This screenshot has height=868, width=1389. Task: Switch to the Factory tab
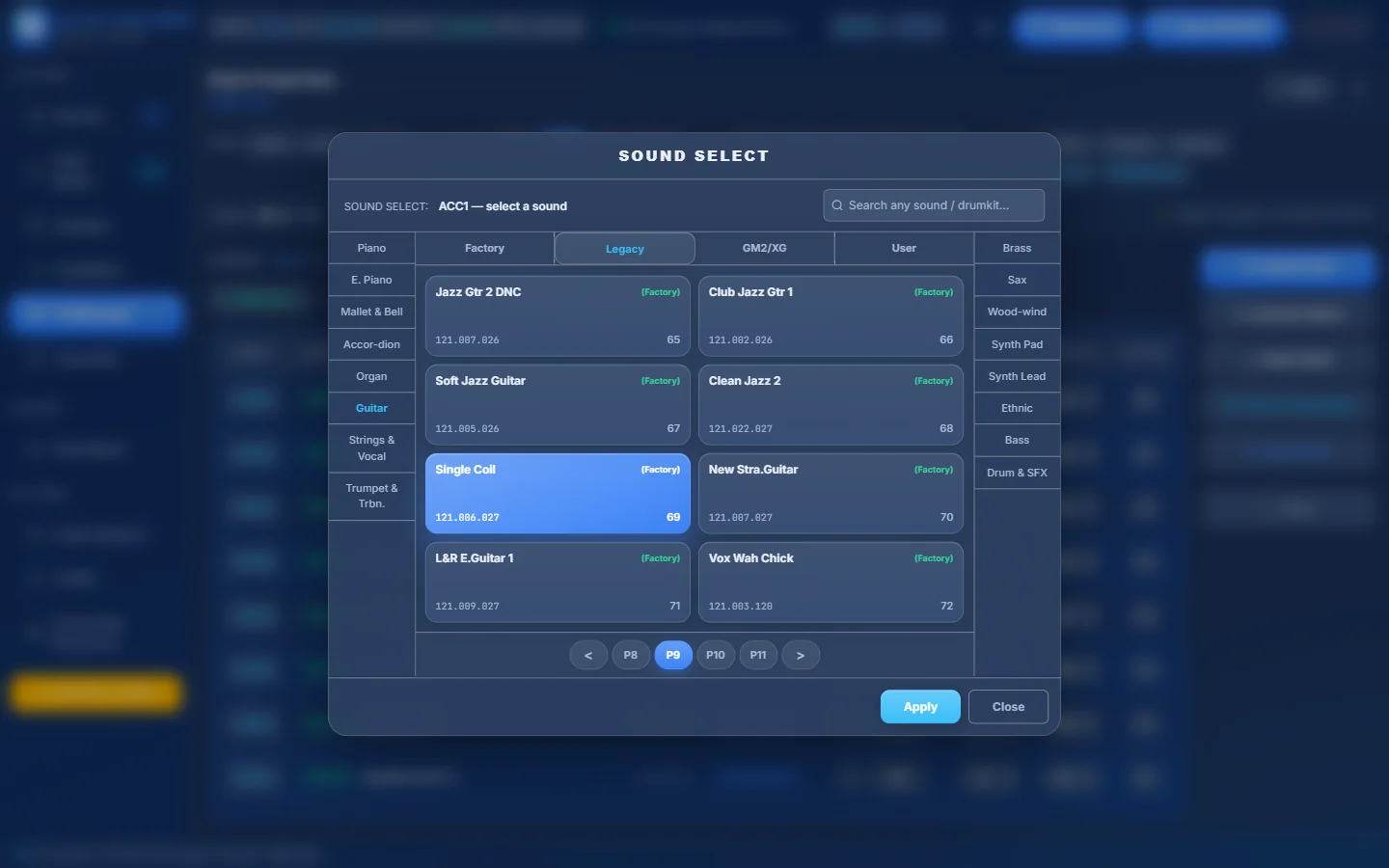click(484, 248)
